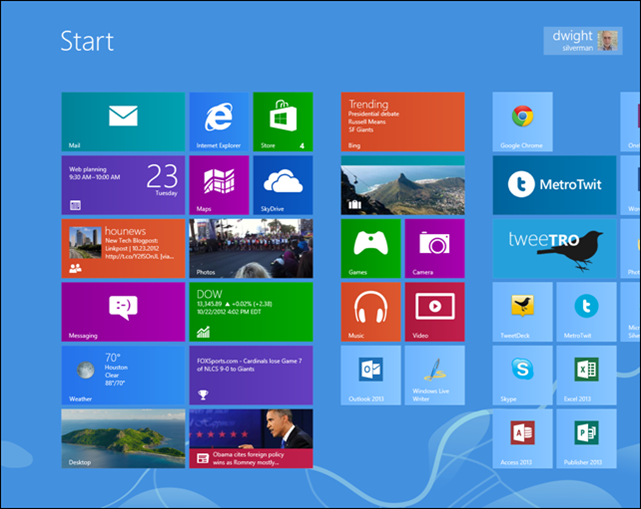The image size is (641, 509).
Task: Launch the Internet Explorer tile
Action: [219, 122]
